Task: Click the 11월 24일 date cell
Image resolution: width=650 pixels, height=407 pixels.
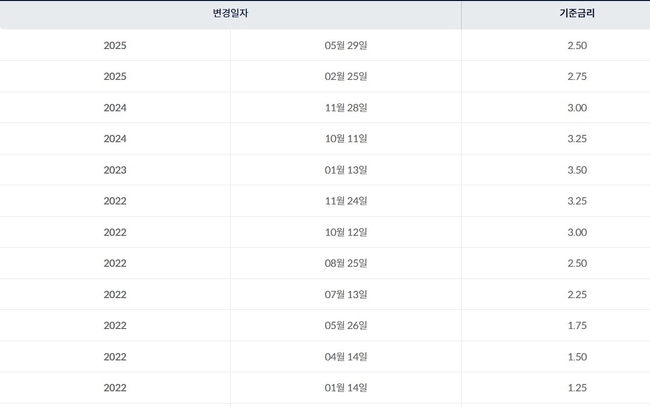Action: (x=346, y=201)
